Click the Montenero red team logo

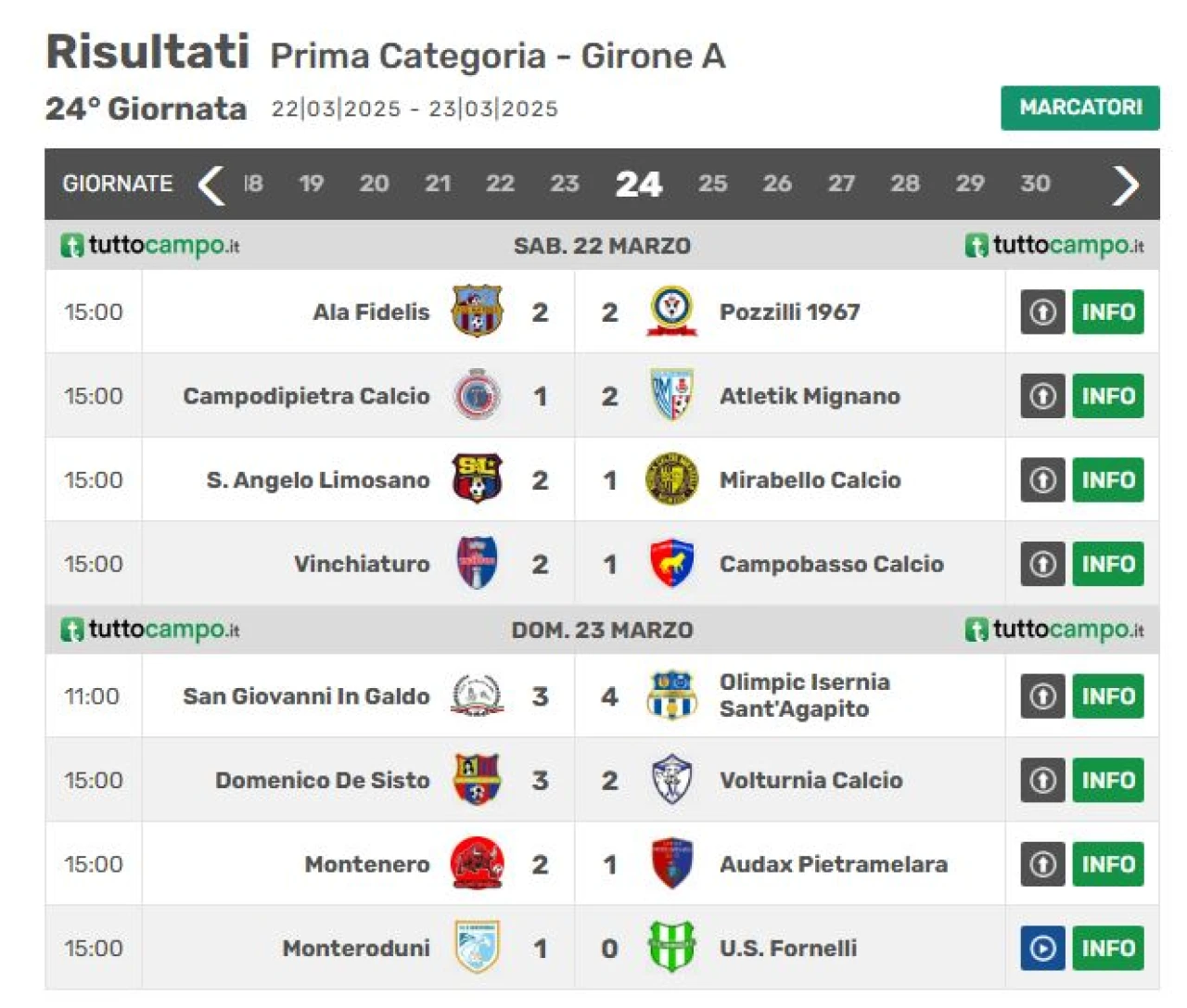point(477,864)
